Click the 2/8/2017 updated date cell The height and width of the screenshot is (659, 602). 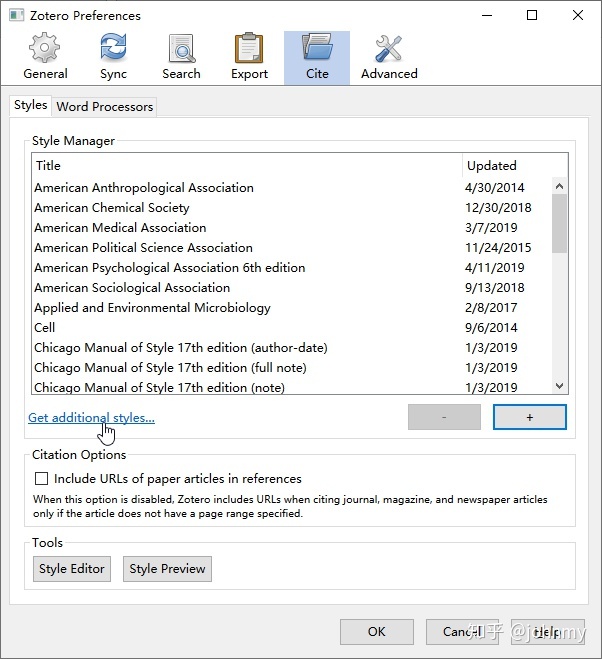(x=491, y=307)
